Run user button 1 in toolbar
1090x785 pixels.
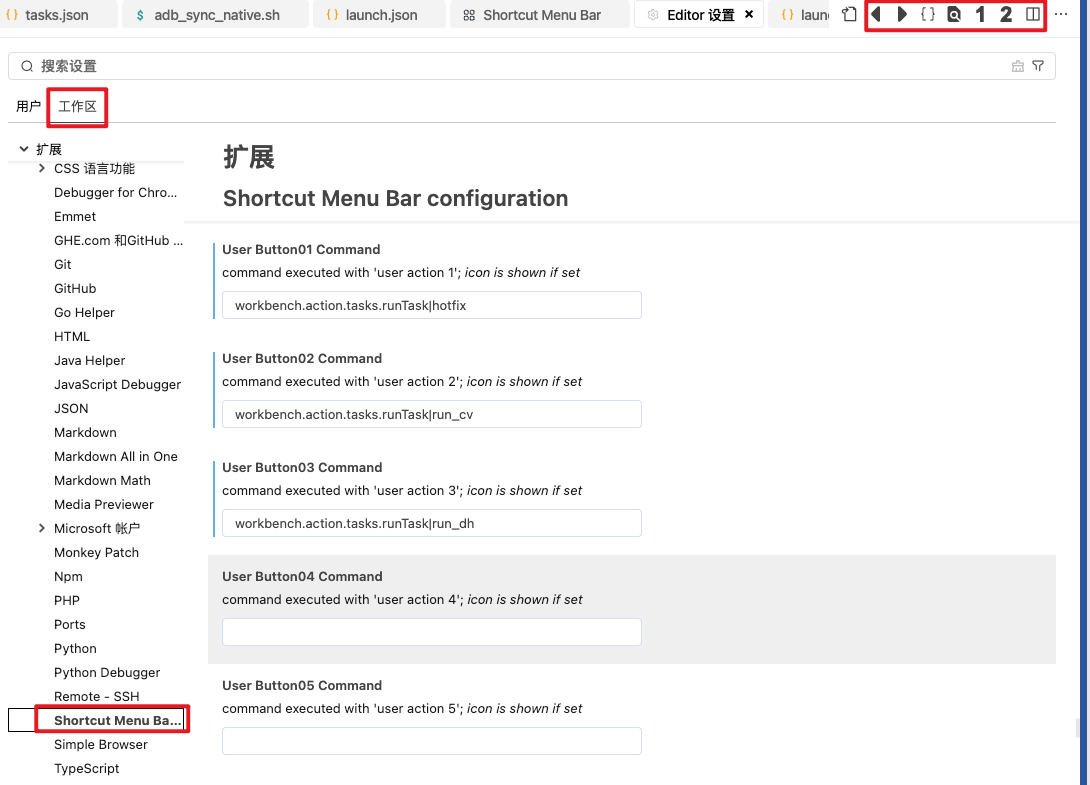[x=980, y=15]
